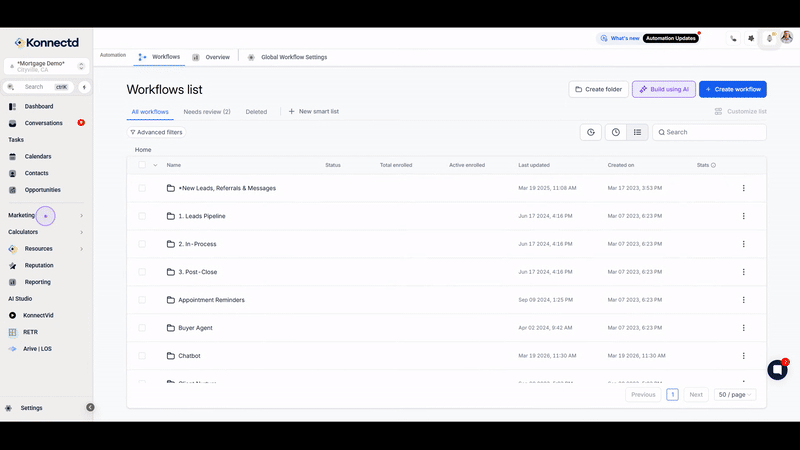Click Customize list
This screenshot has height=450, width=800.
click(740, 112)
